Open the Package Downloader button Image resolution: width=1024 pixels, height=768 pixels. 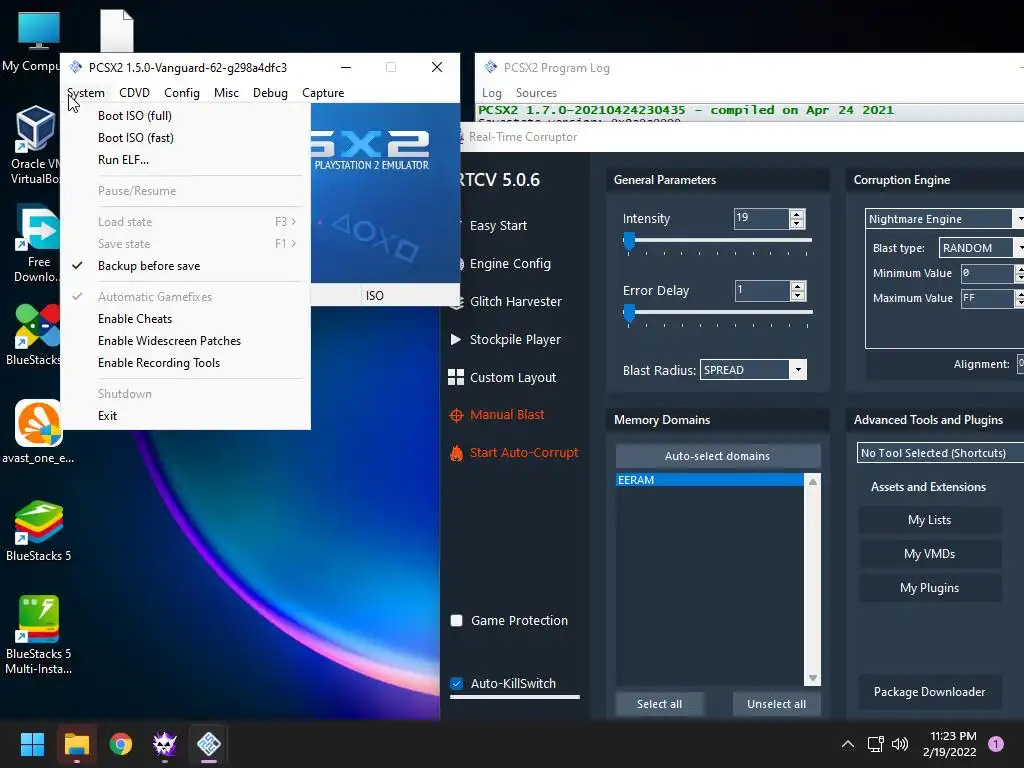929,692
